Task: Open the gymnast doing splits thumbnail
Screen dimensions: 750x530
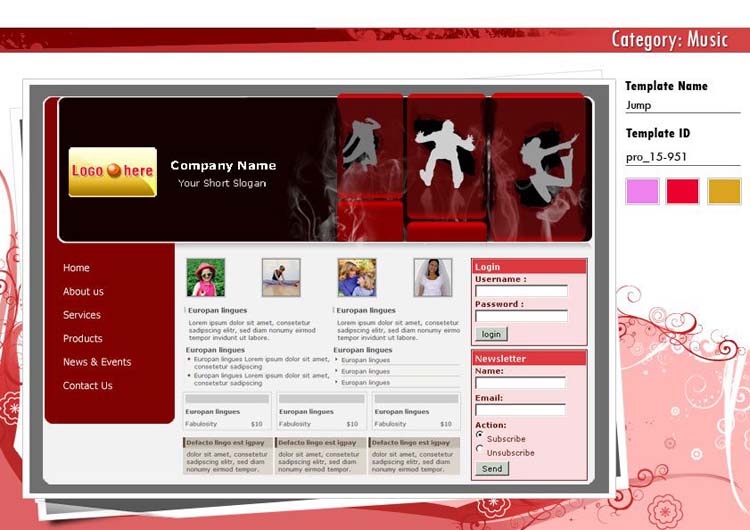Action: pos(281,277)
